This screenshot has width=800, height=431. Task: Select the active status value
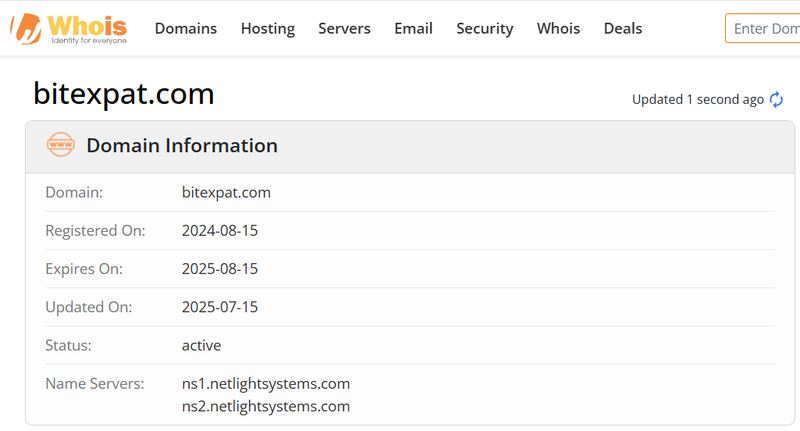202,345
